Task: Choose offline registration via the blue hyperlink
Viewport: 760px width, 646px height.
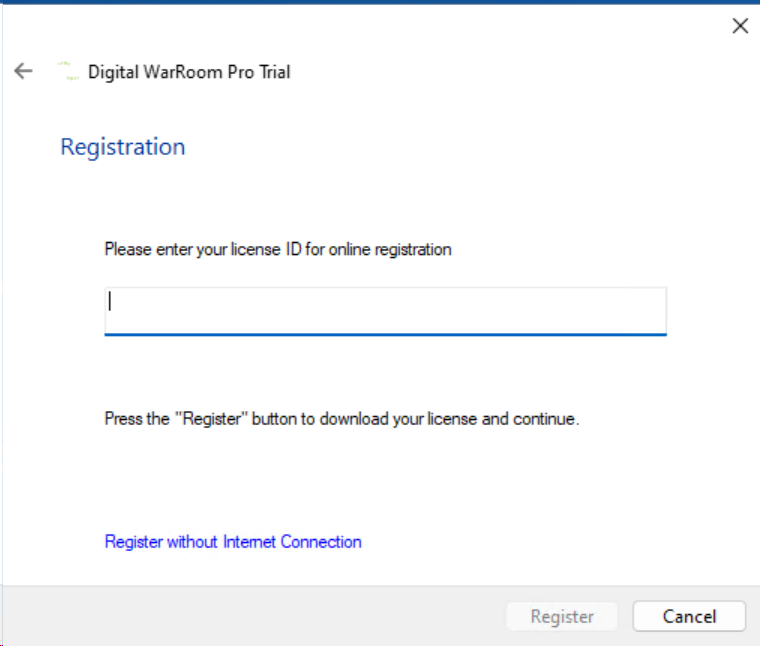Action: (233, 541)
